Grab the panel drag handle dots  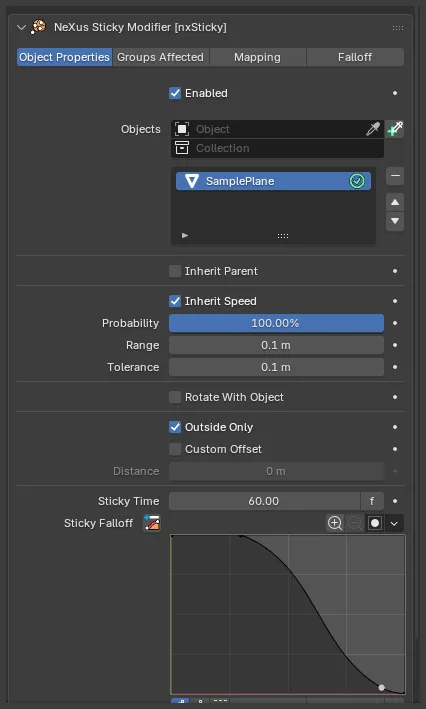pyautogui.click(x=398, y=28)
